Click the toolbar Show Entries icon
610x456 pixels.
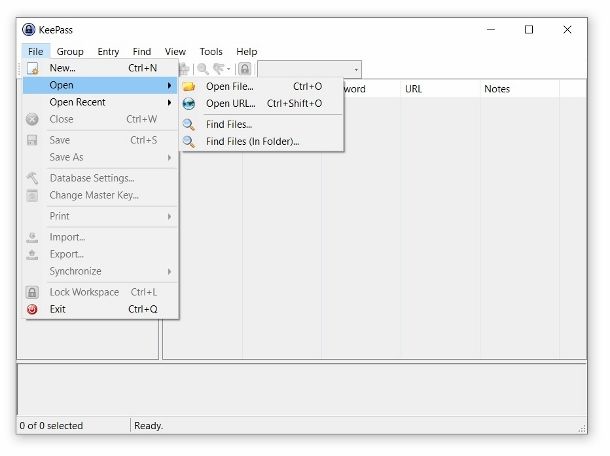click(219, 69)
